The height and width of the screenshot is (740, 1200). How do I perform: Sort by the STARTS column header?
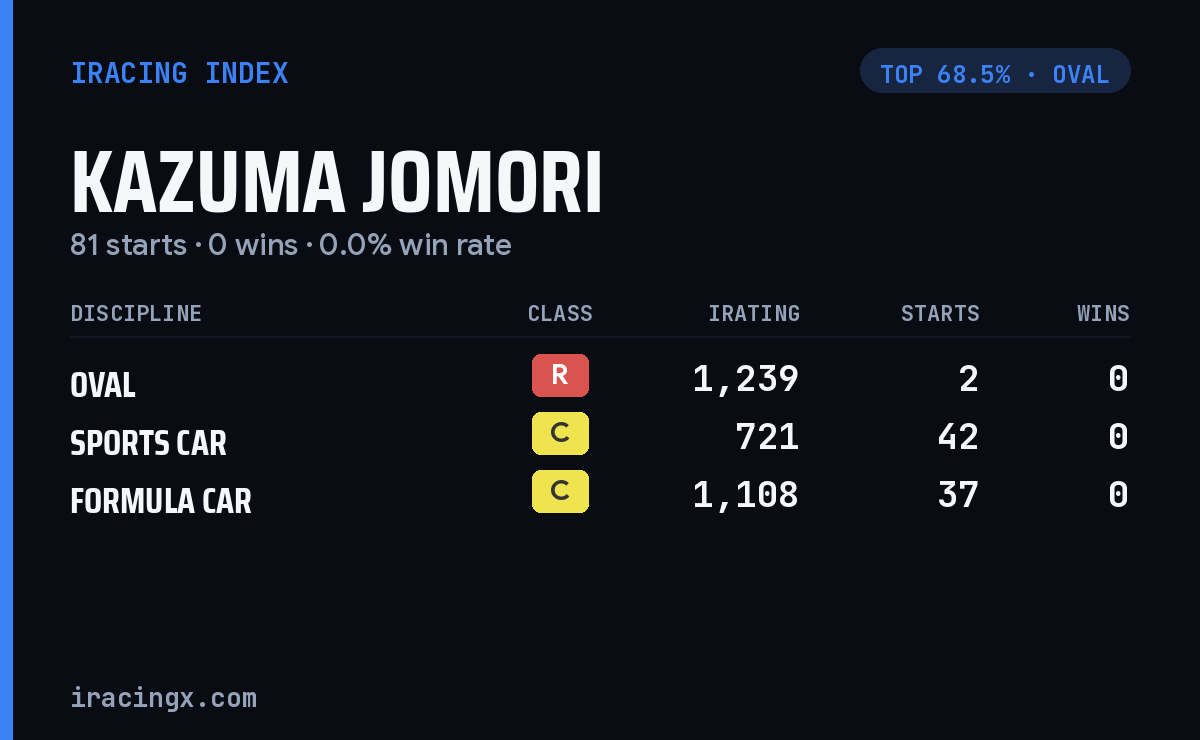[940, 314]
